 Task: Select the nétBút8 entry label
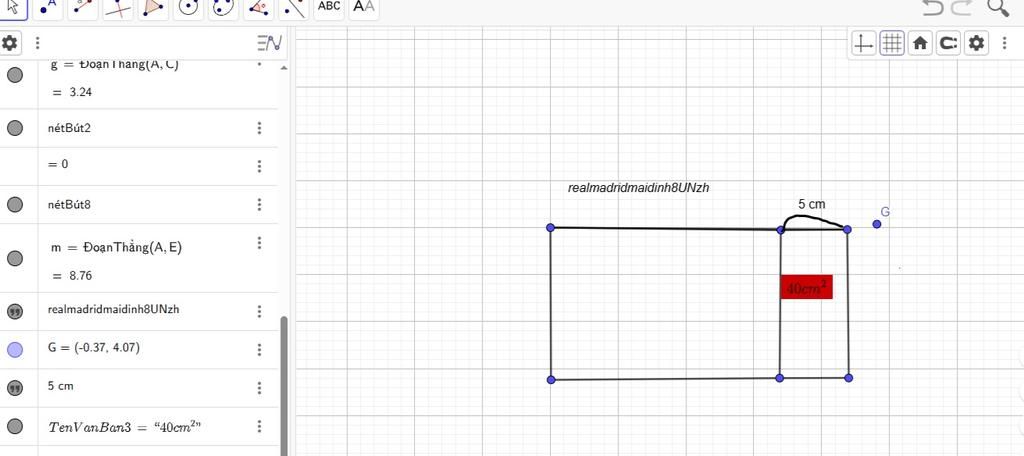69,205
